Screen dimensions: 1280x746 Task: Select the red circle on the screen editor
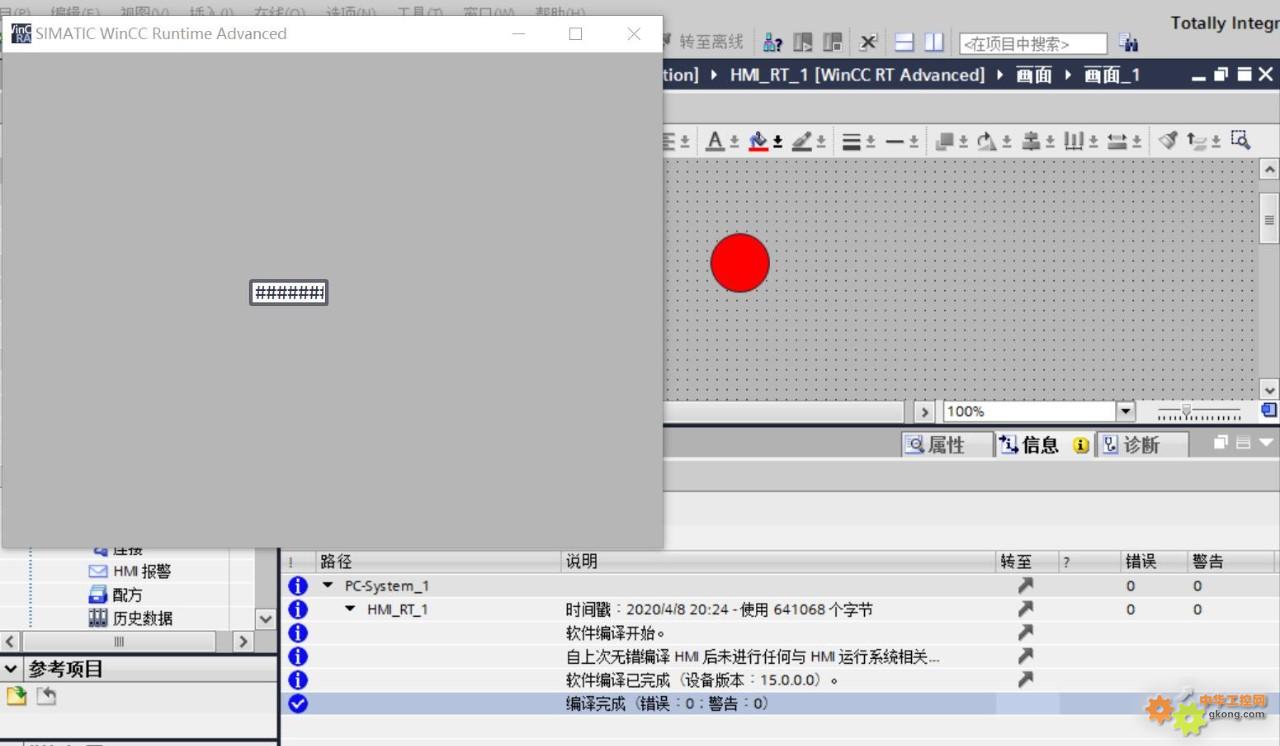(x=740, y=263)
